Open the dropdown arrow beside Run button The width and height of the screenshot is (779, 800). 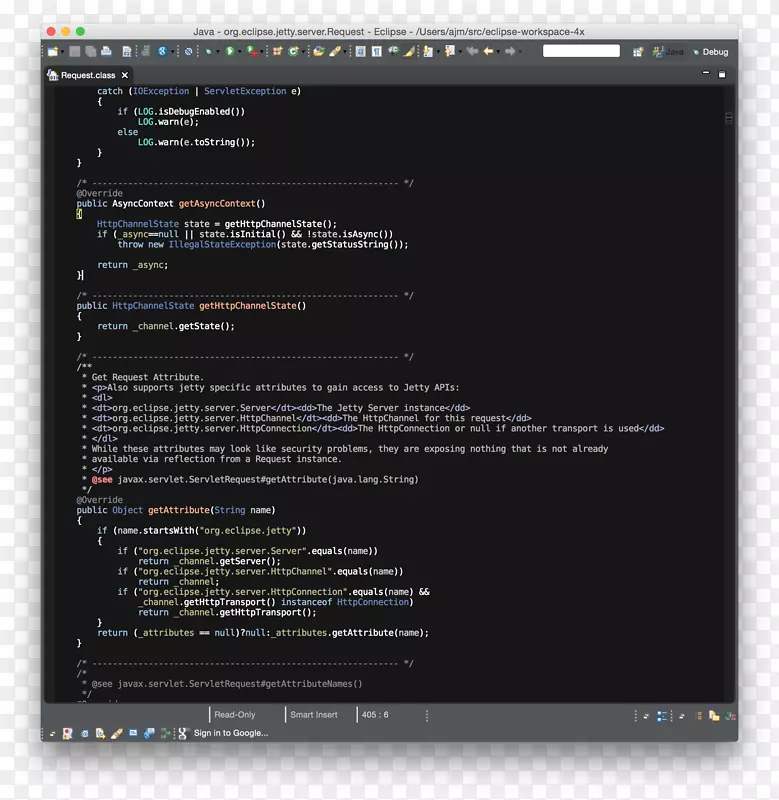[x=240, y=52]
